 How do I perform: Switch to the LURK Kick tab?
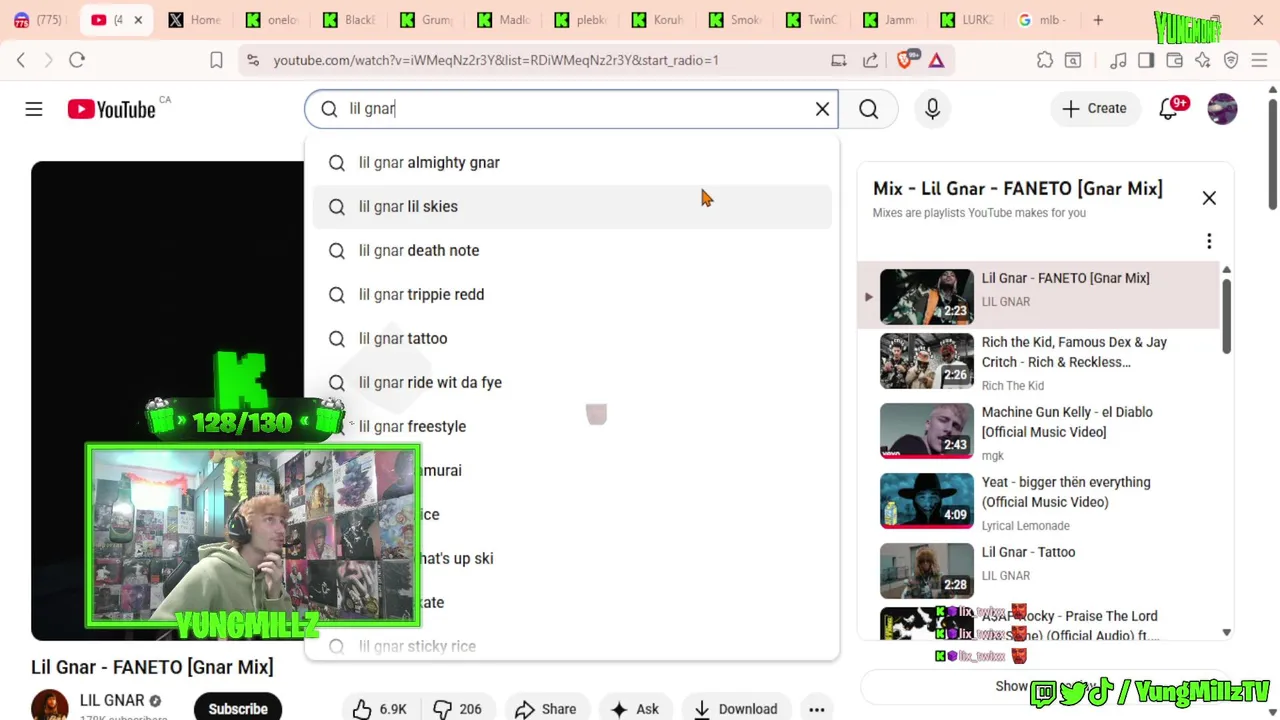(967, 20)
